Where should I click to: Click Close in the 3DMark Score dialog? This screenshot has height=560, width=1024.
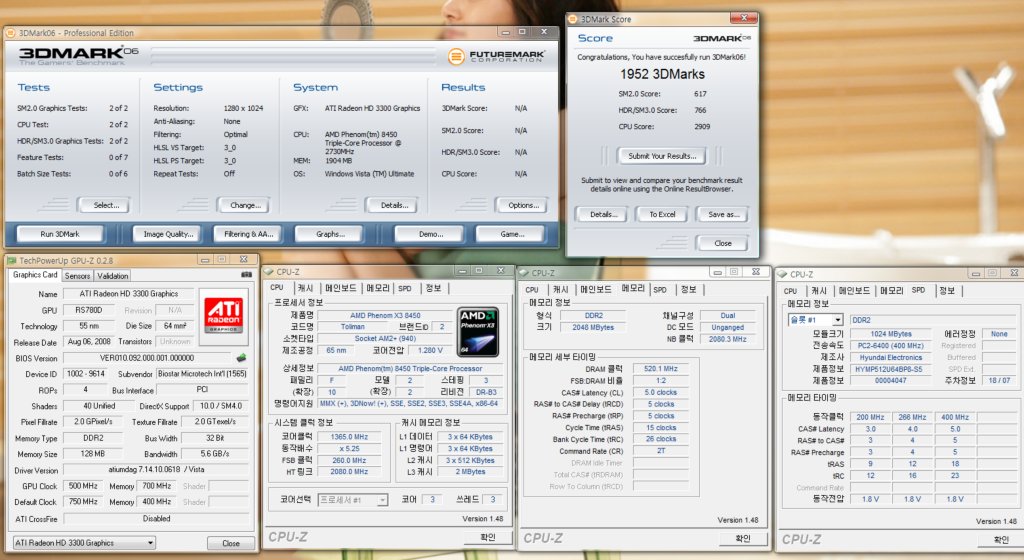722,243
